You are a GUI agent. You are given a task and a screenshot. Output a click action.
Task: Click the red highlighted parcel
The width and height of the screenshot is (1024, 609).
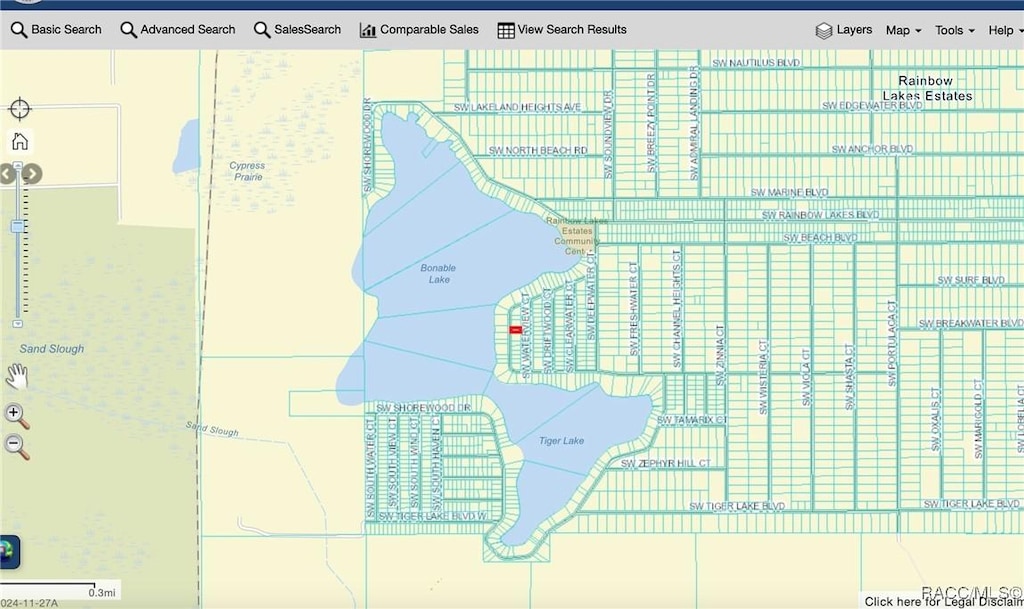click(x=515, y=330)
